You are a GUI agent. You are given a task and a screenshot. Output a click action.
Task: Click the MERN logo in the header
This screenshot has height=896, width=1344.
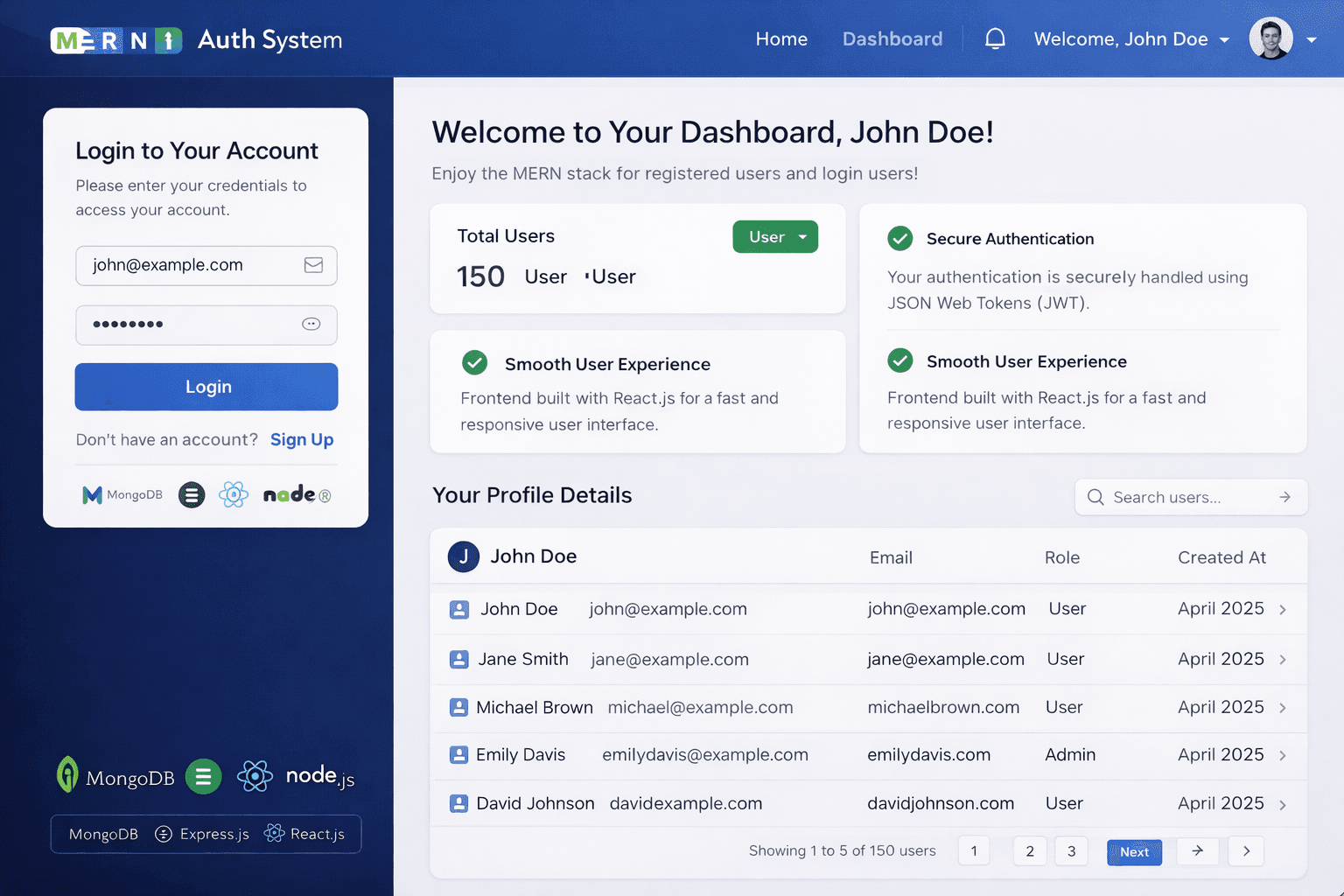click(115, 39)
